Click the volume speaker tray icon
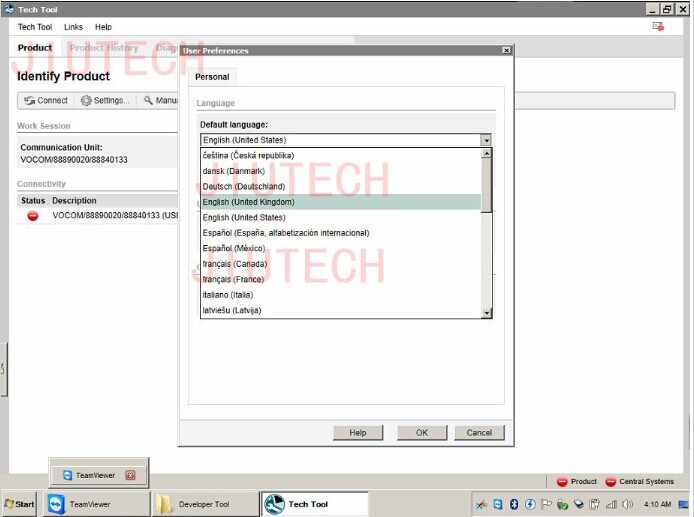Viewport: 694px width, 517px height. 628,504
